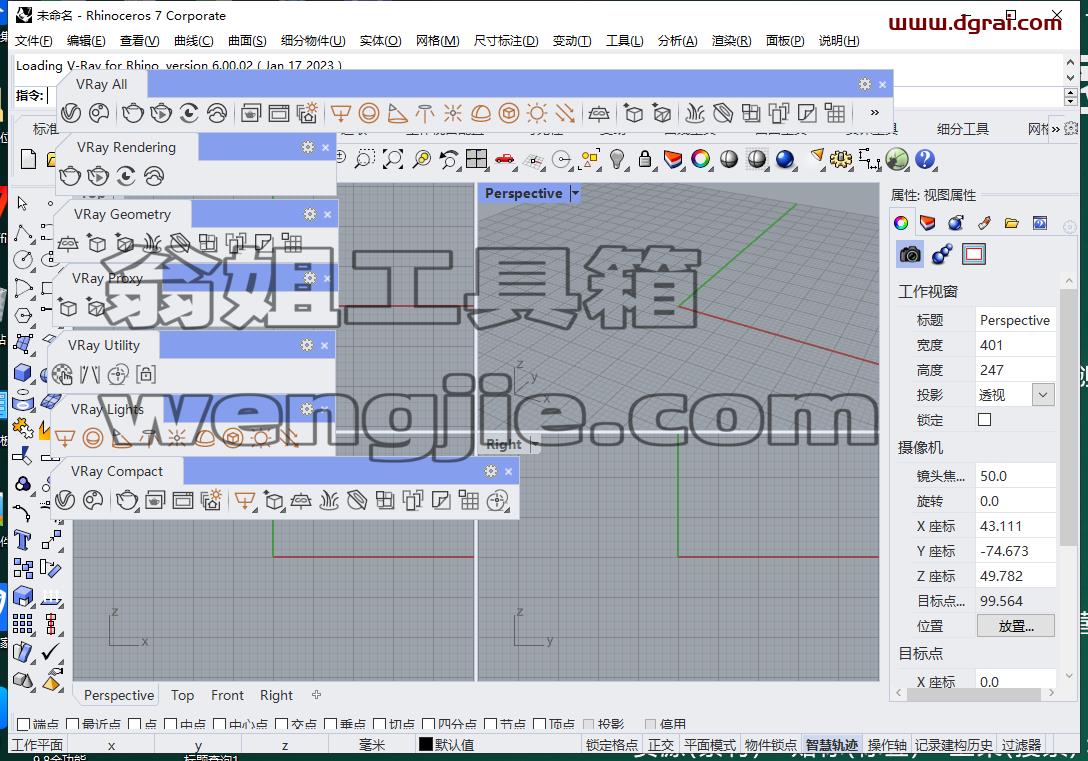The width and height of the screenshot is (1088, 761).
Task: Enable the 最近点 object snap checkbox
Action: 72,724
